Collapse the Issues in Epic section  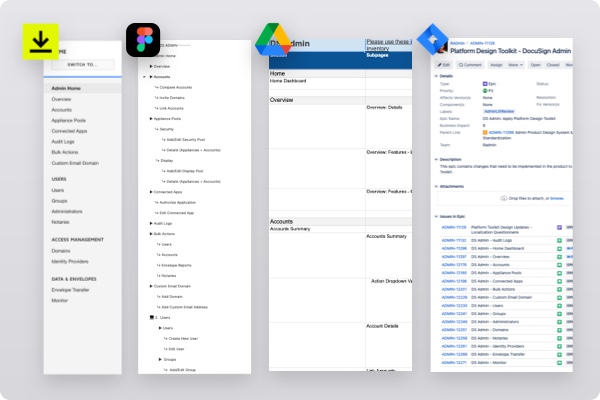pos(435,216)
